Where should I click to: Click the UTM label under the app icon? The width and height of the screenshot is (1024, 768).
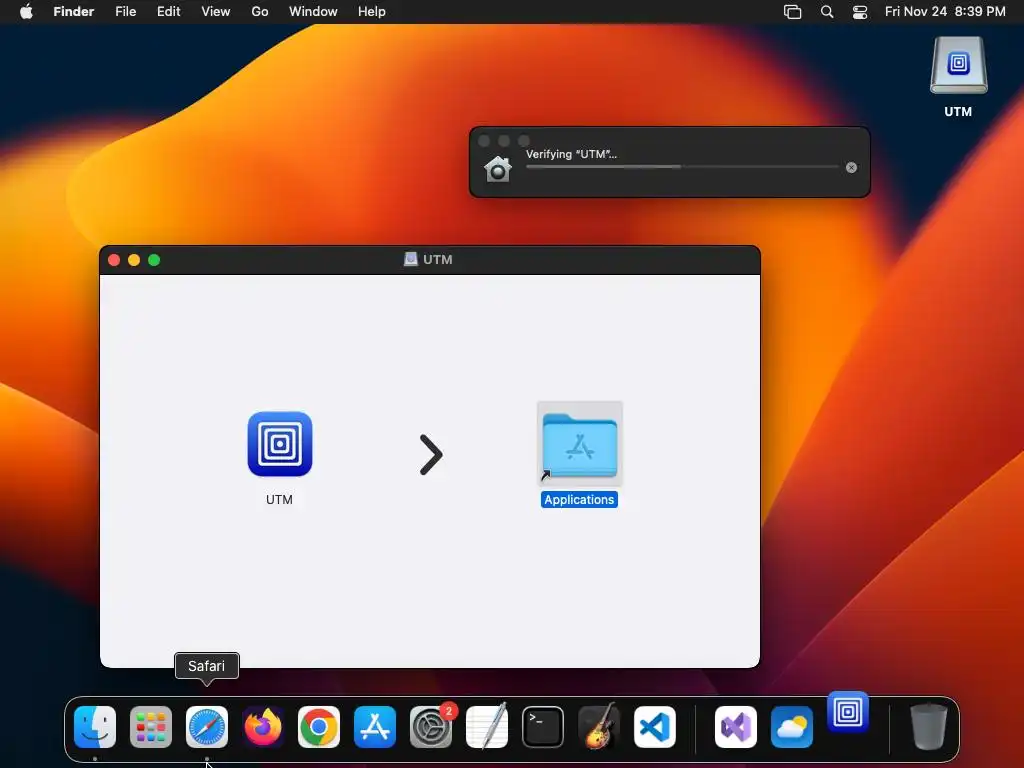pyautogui.click(x=280, y=500)
